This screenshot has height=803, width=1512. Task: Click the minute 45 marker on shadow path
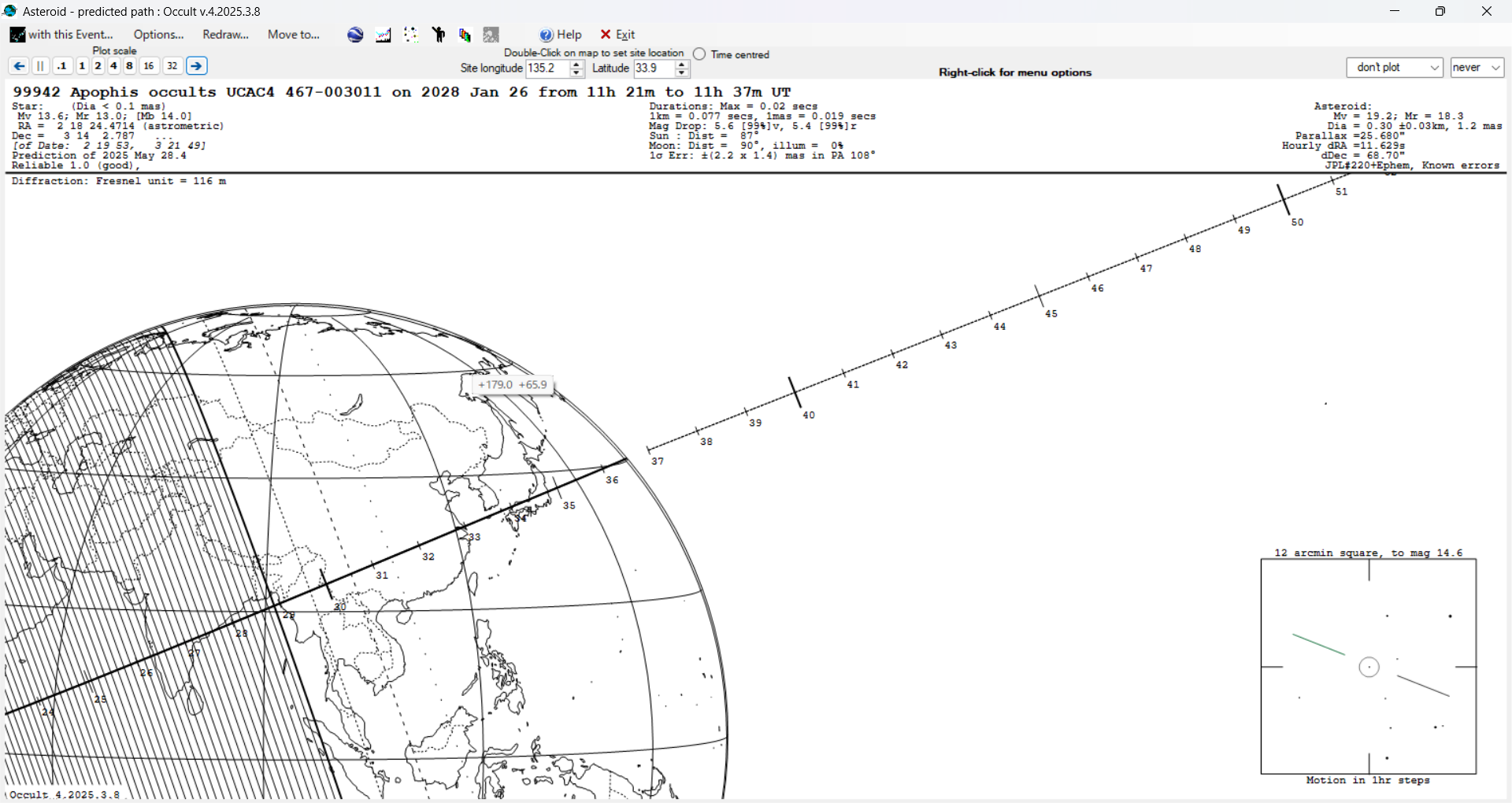[x=1039, y=296]
